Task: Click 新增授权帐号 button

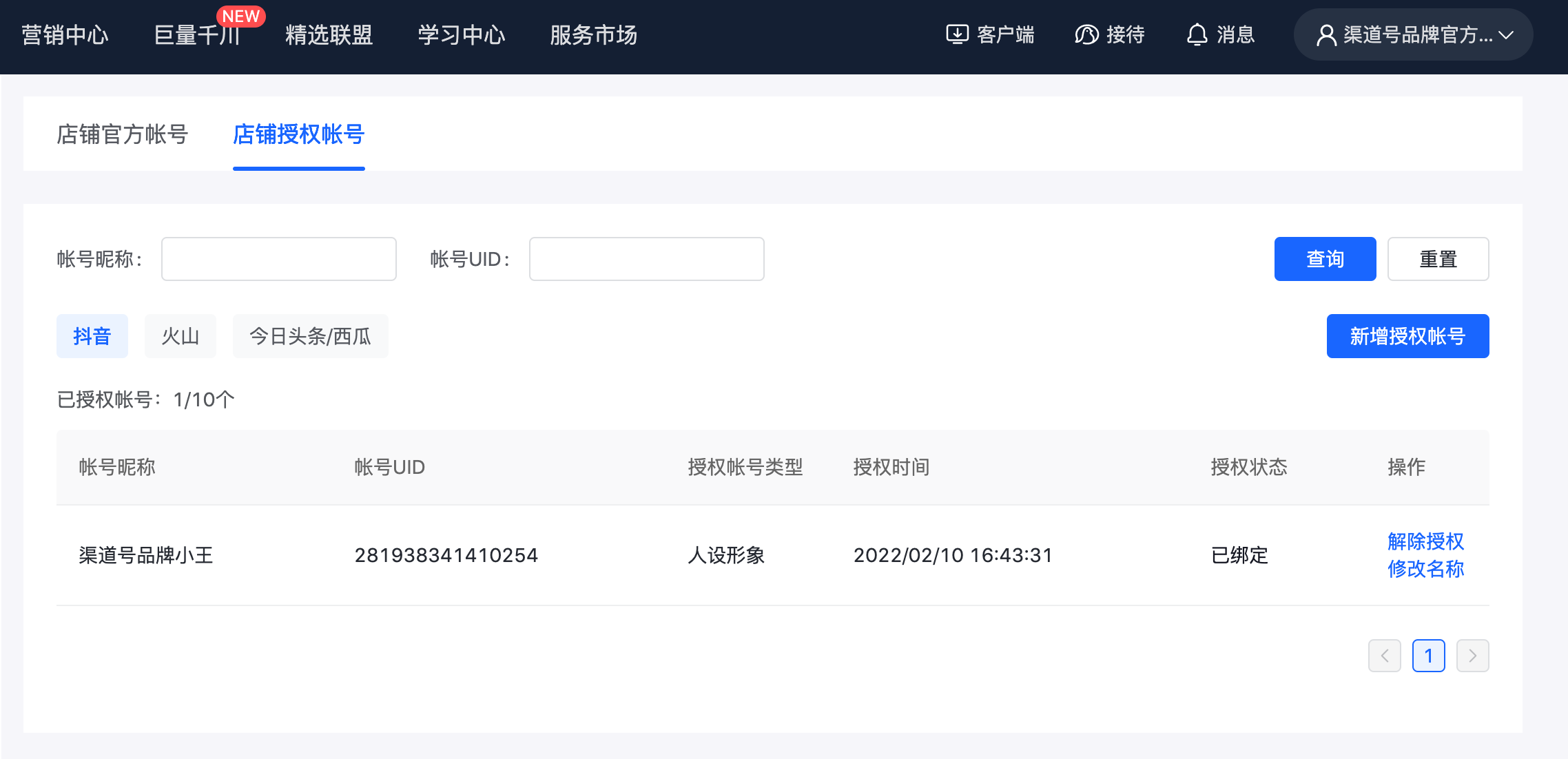Action: (x=1407, y=336)
